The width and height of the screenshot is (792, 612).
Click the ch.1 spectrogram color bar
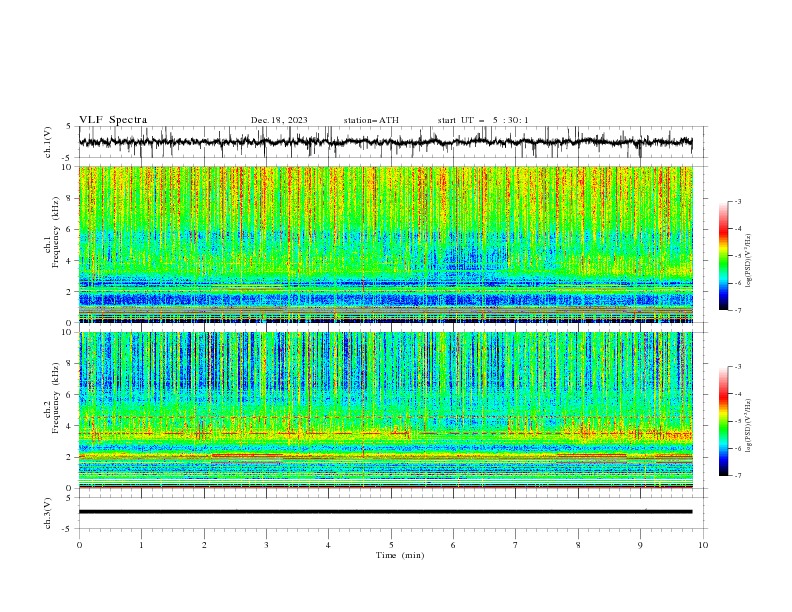click(723, 255)
